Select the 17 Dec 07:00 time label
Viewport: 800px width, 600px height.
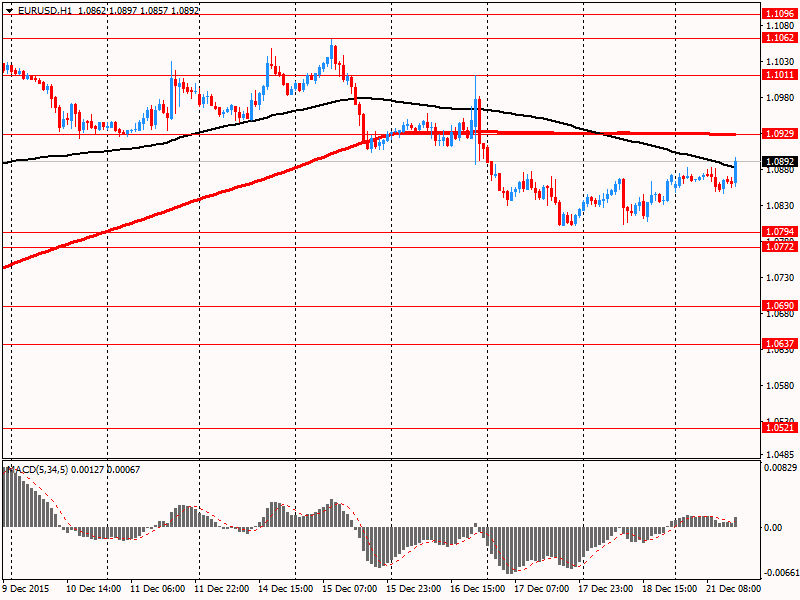[542, 588]
